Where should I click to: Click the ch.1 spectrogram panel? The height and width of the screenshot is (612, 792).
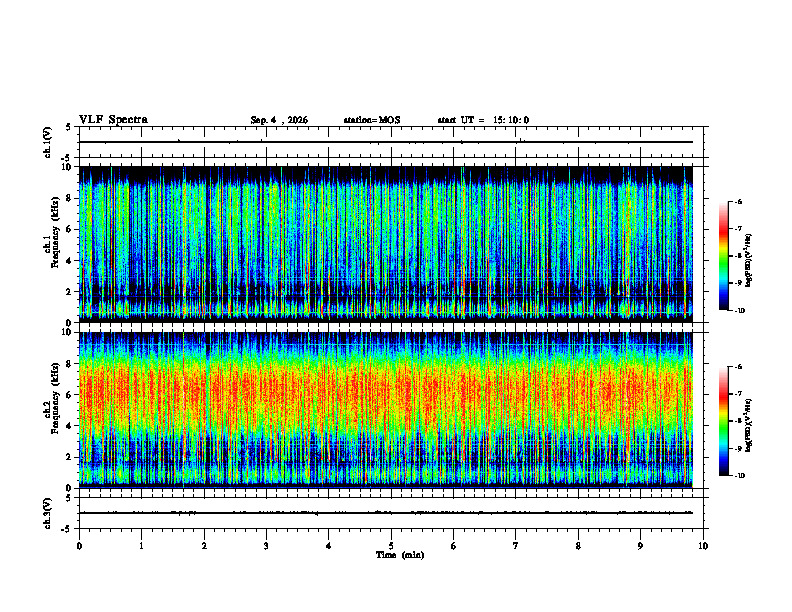click(x=386, y=244)
